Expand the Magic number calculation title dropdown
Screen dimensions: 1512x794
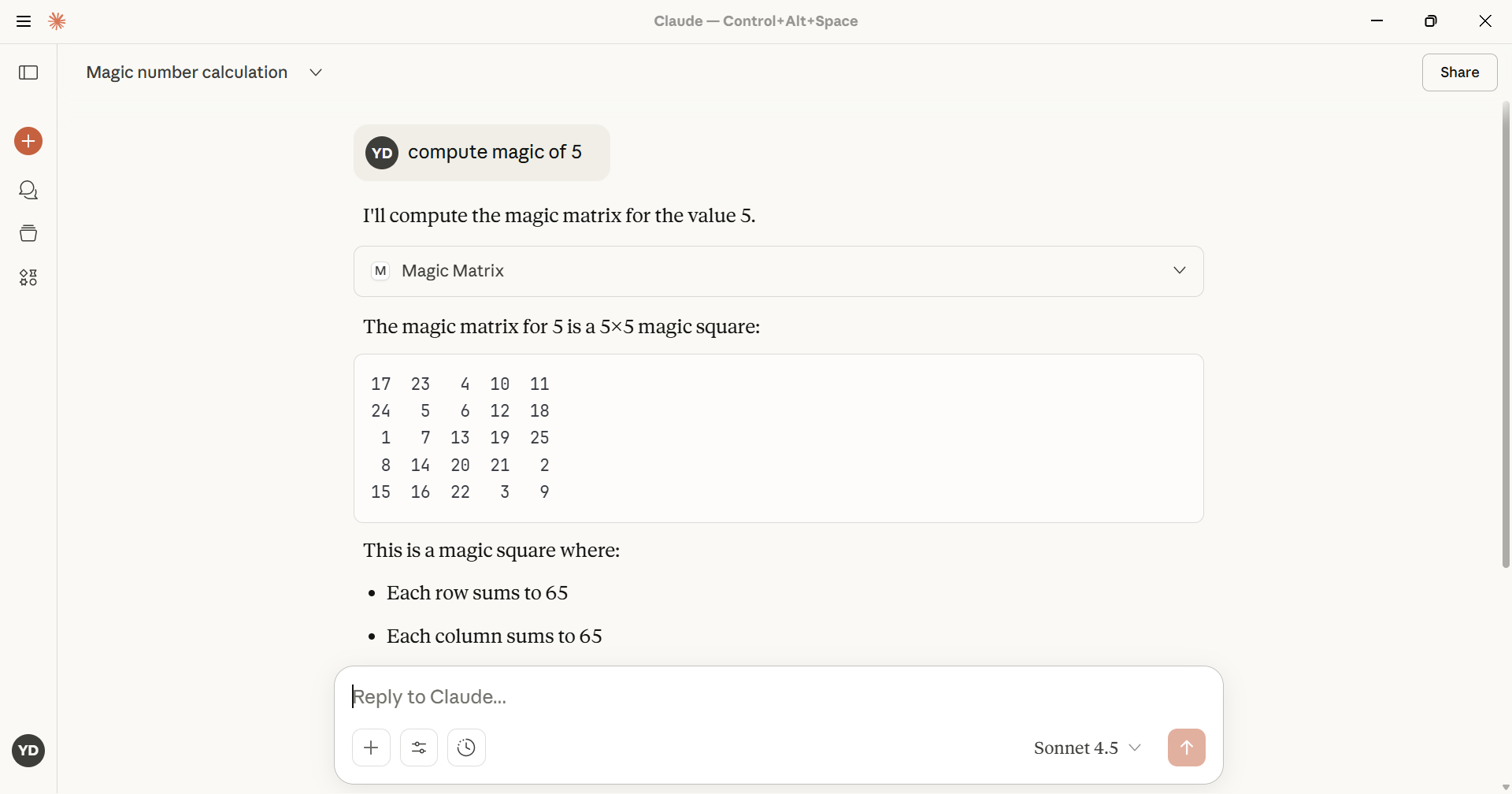[316, 72]
